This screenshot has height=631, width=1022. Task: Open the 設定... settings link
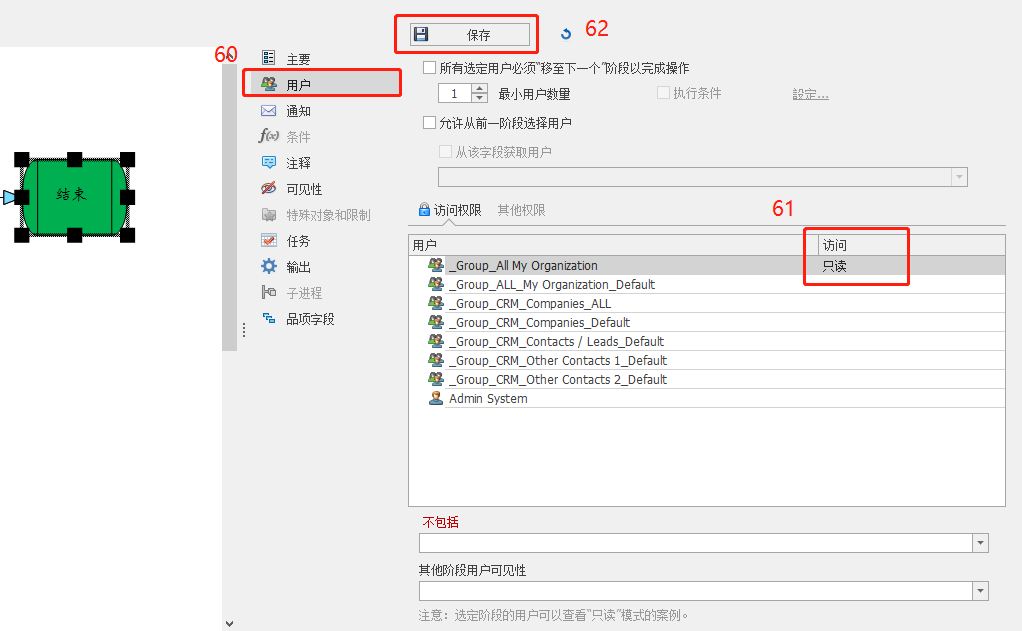tap(808, 92)
